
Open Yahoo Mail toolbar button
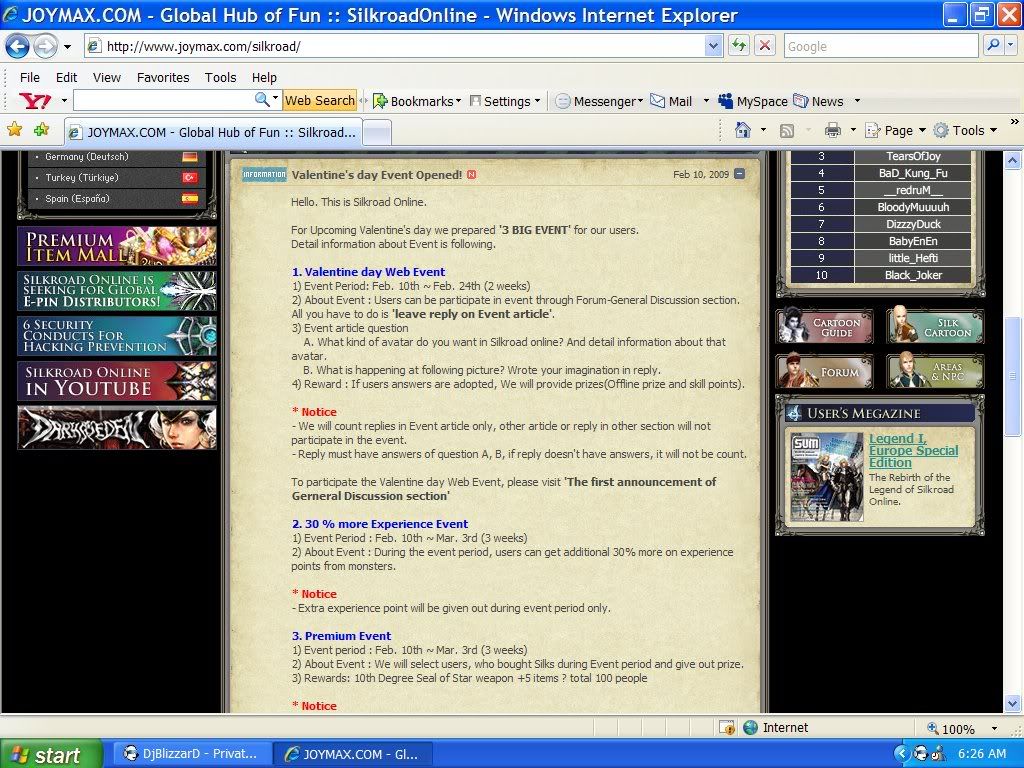pos(672,101)
